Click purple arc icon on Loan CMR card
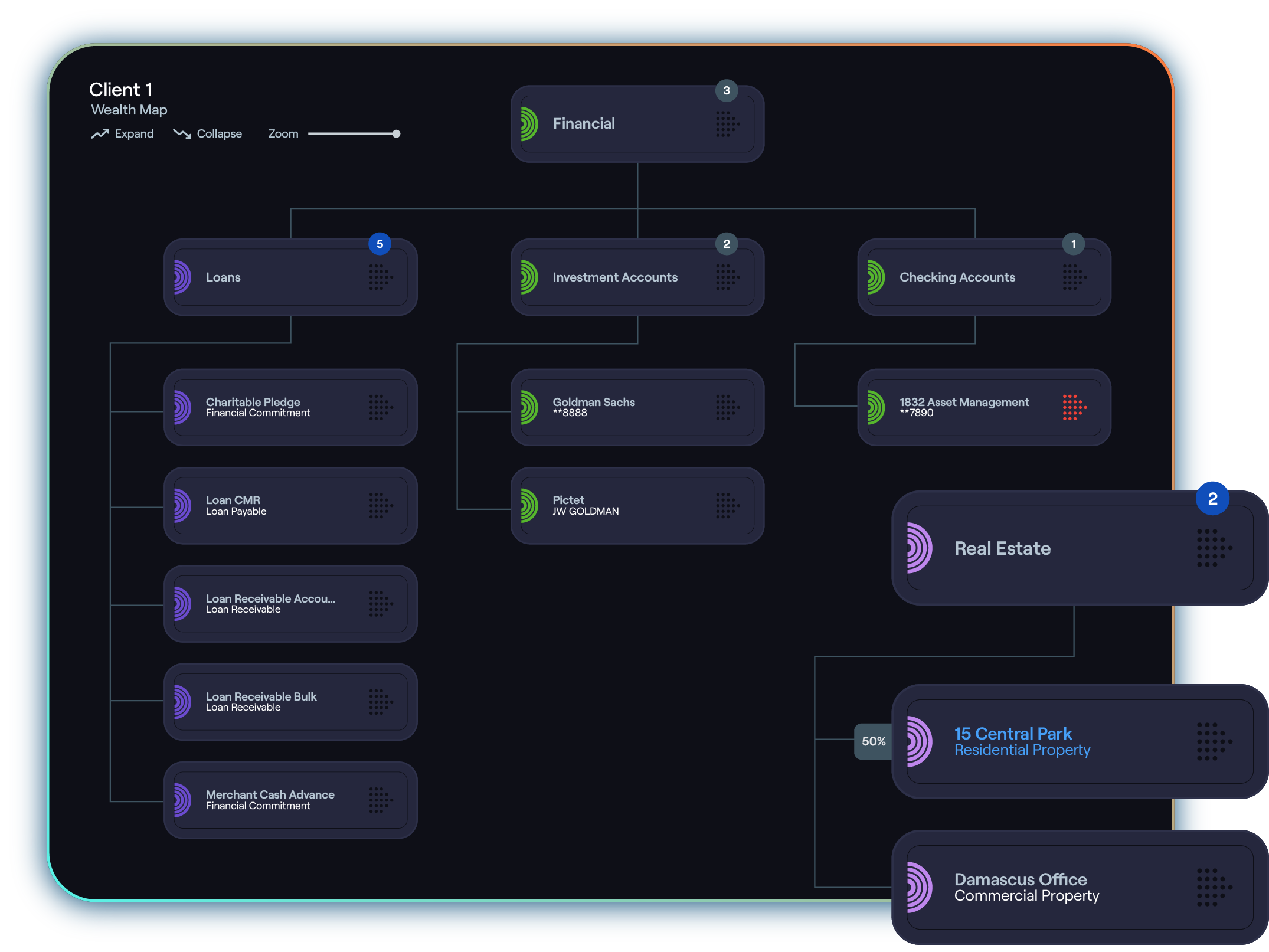 click(182, 506)
